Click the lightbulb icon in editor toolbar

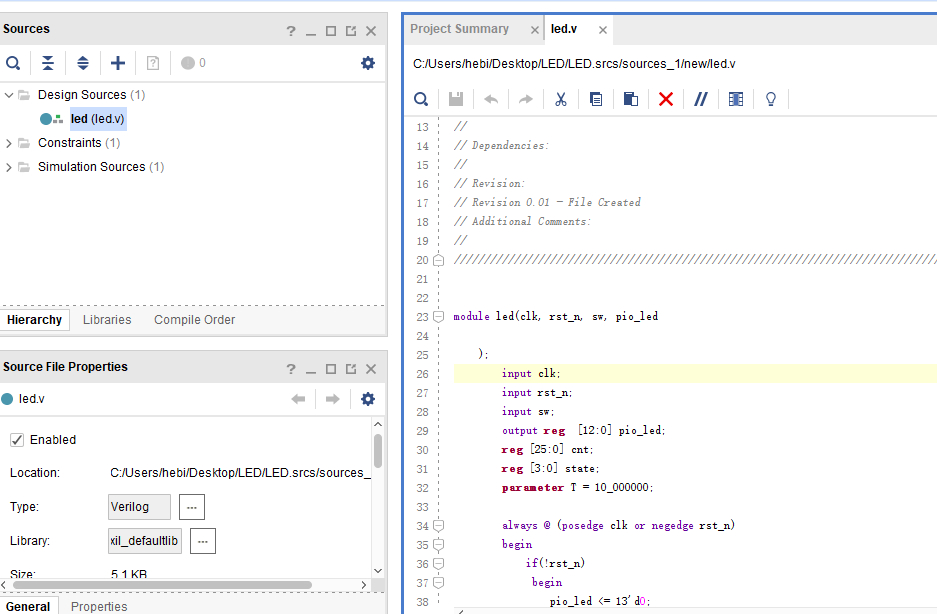(771, 99)
